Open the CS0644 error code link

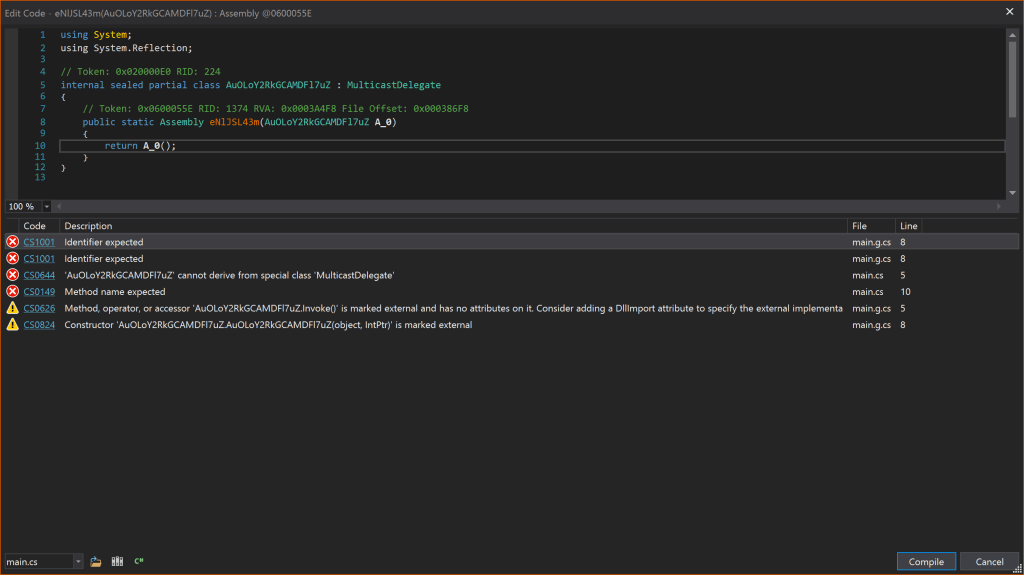(39, 275)
